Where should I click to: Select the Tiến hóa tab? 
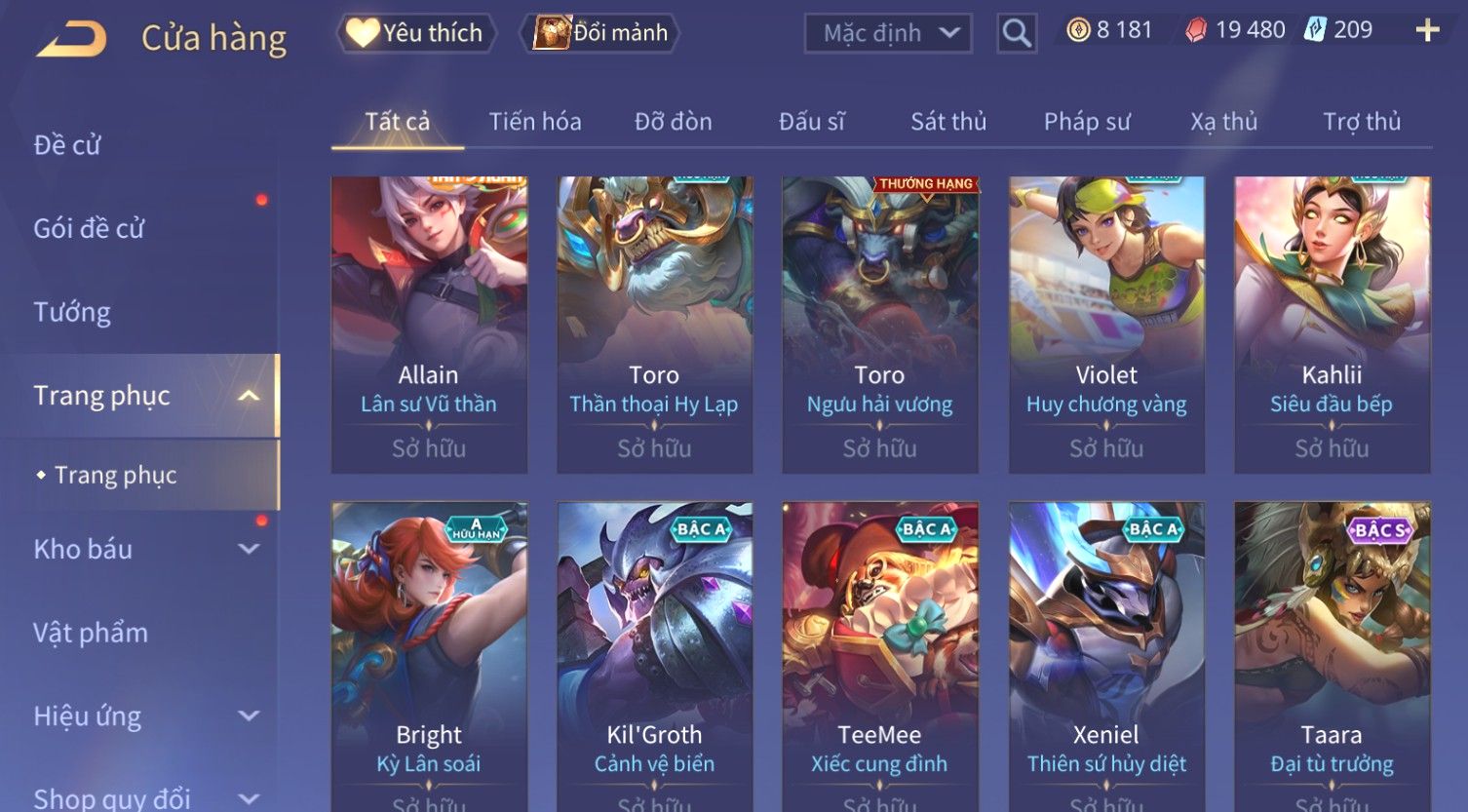[x=535, y=122]
